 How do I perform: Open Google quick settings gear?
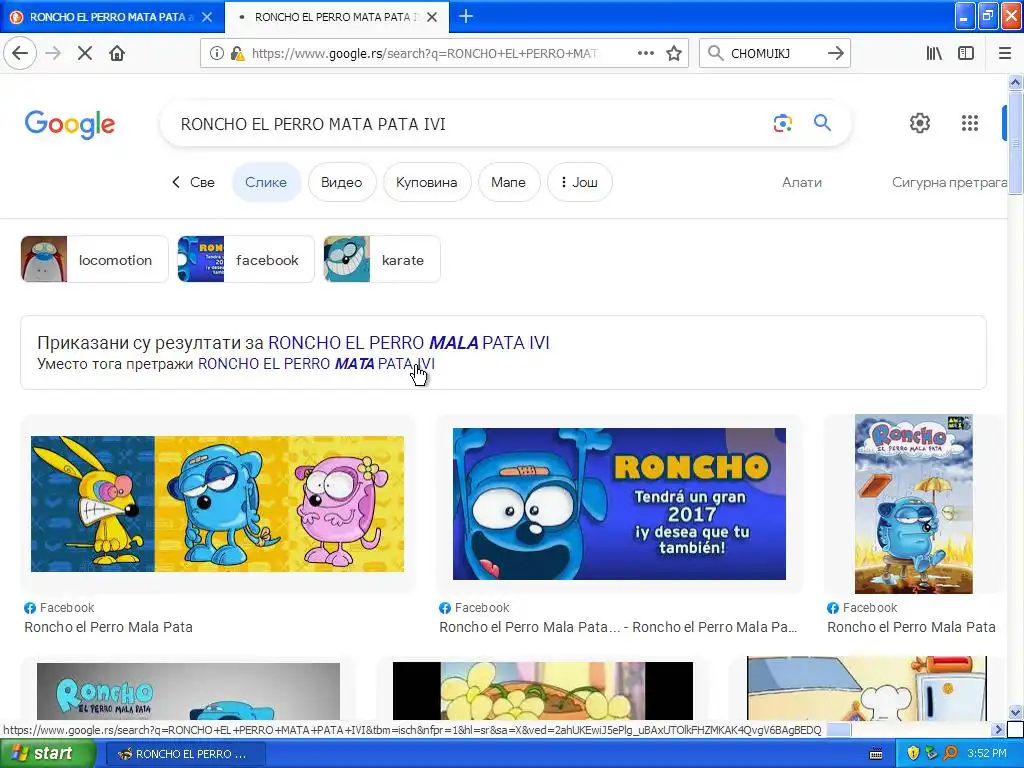[x=920, y=123]
